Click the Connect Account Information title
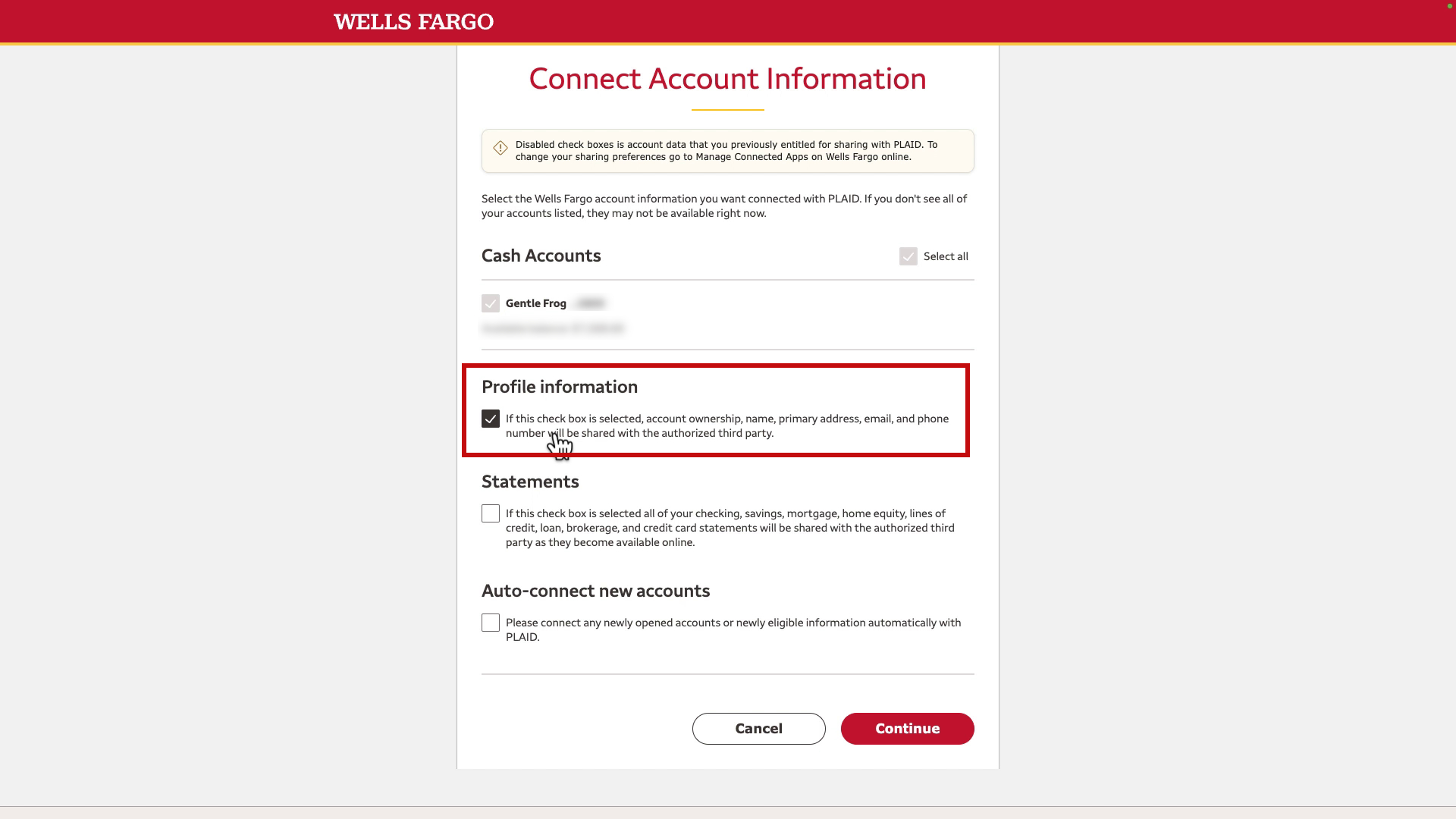This screenshot has height=819, width=1456. click(728, 79)
